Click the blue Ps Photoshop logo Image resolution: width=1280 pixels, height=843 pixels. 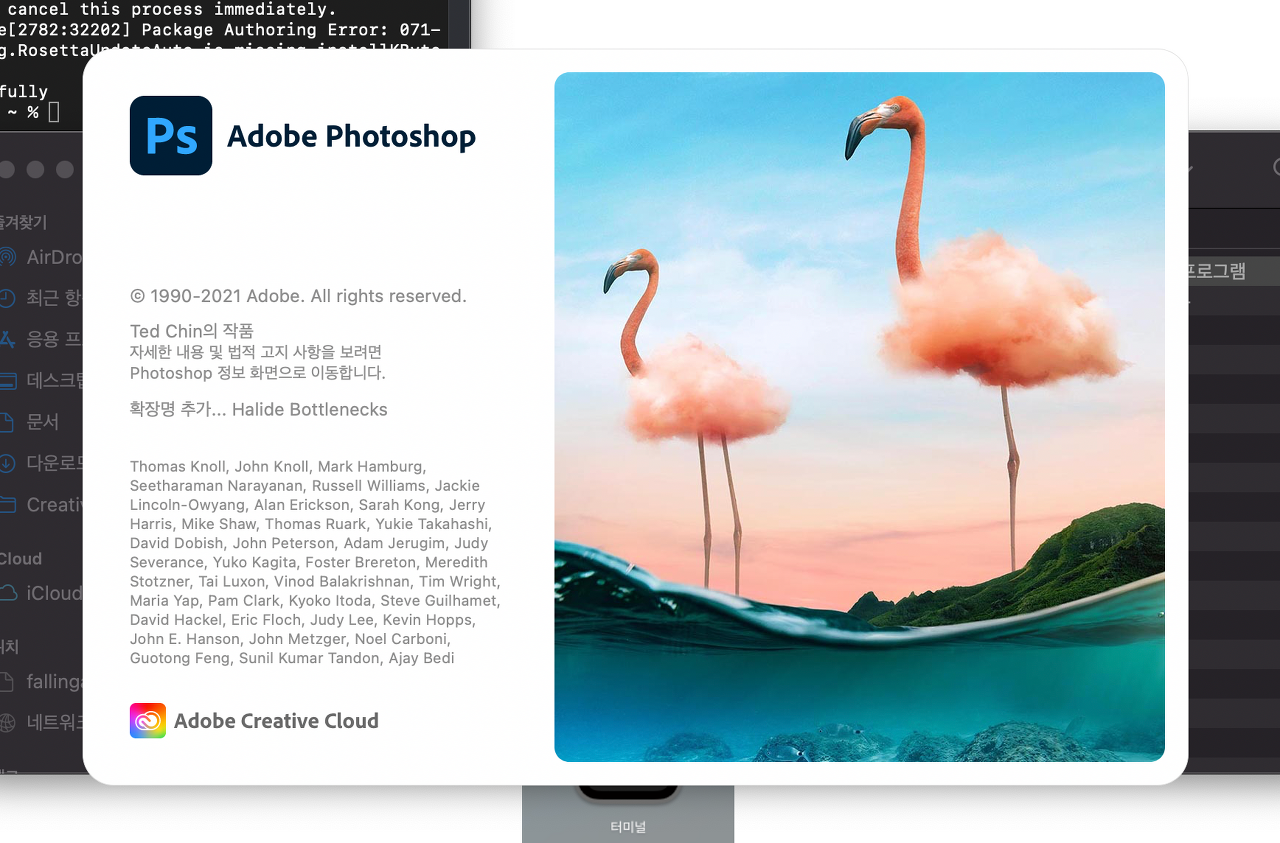click(171, 136)
